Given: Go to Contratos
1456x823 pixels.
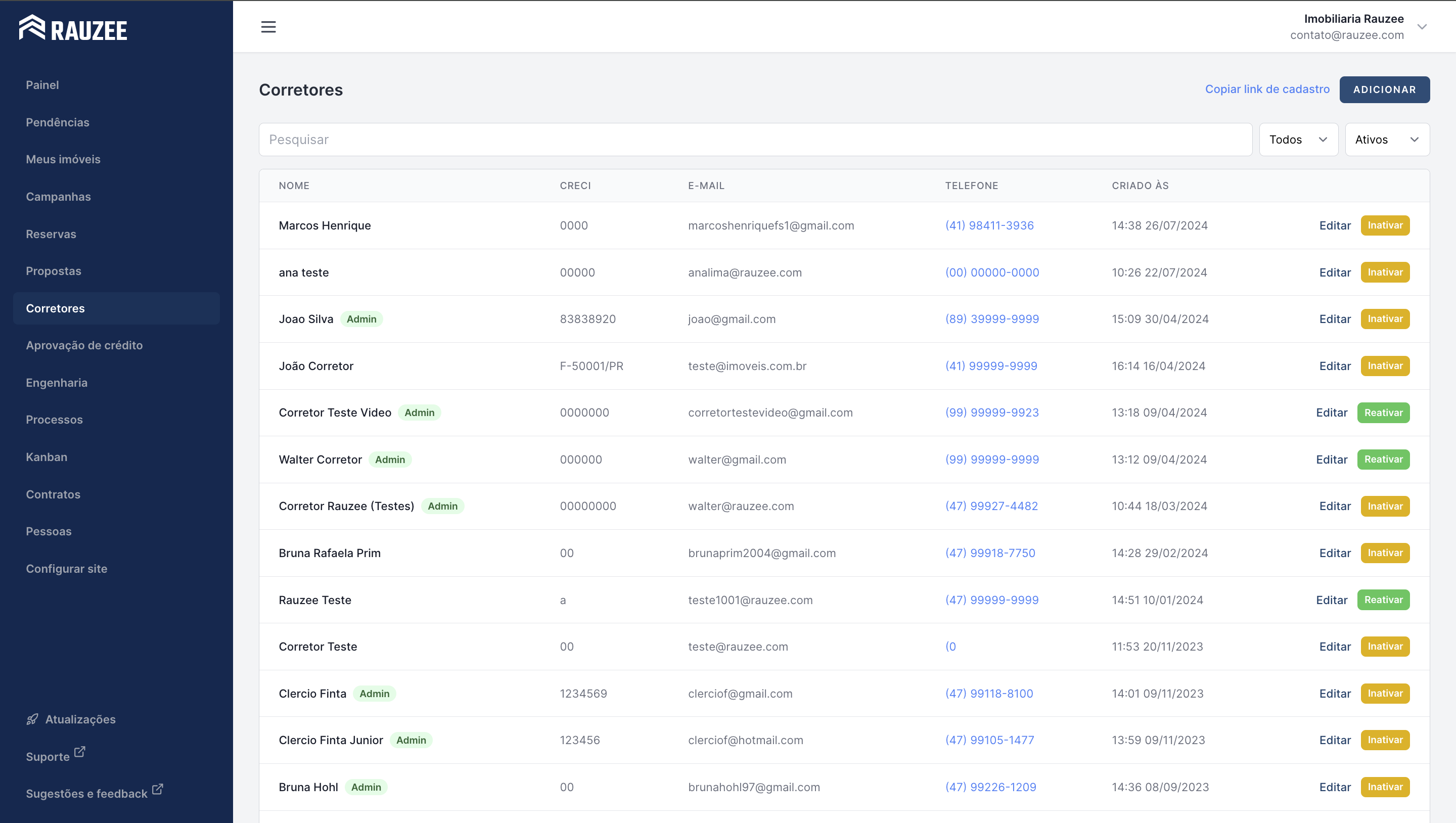Looking at the screenshot, I should tap(53, 494).
